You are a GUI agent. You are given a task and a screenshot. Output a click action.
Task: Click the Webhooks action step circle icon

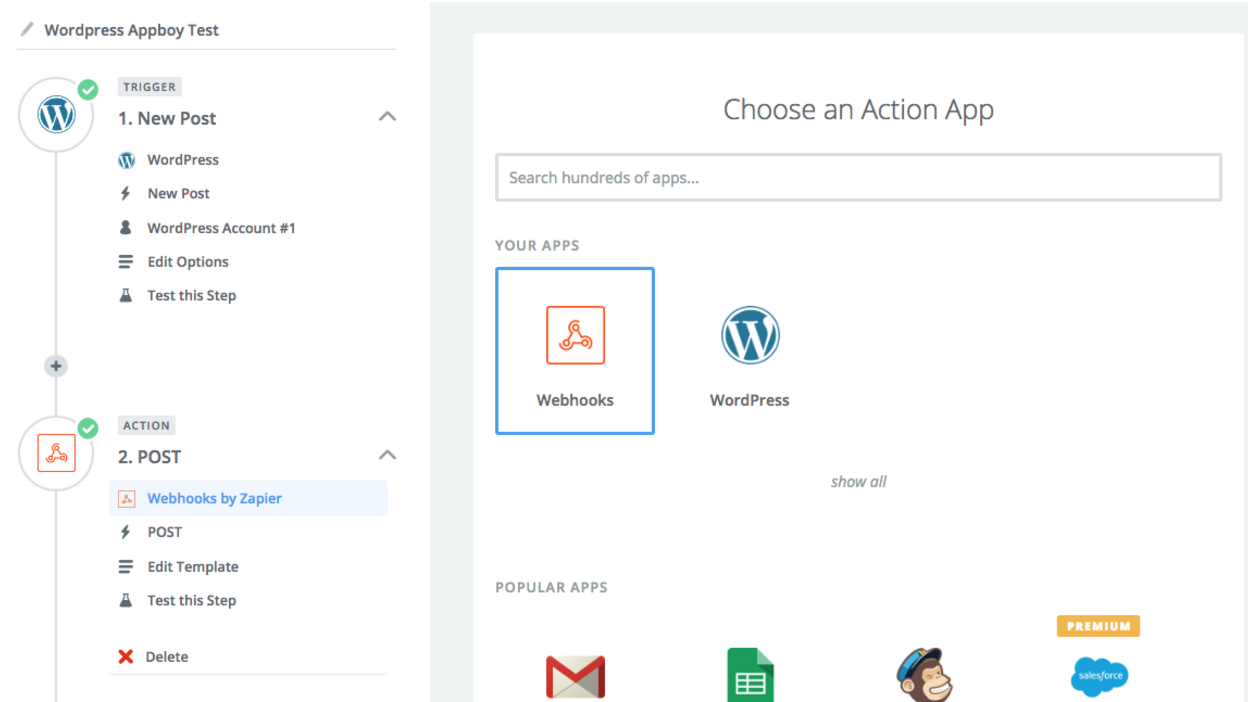[x=56, y=453]
